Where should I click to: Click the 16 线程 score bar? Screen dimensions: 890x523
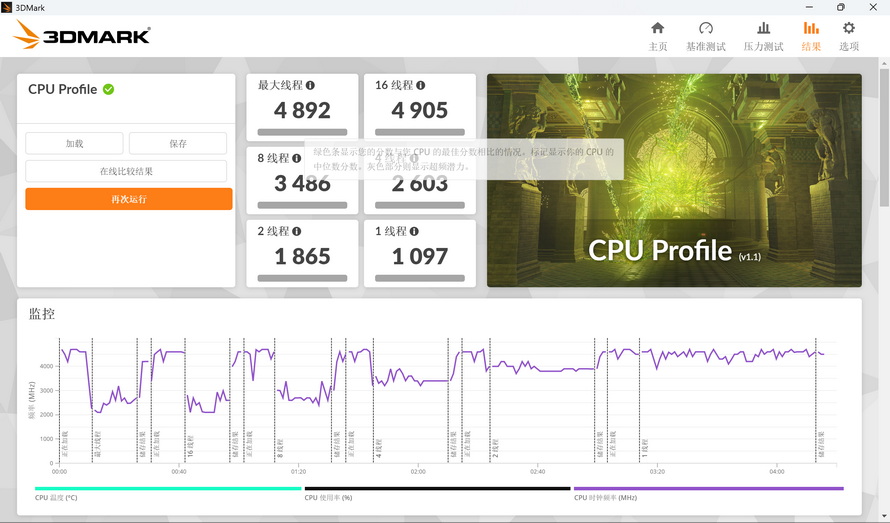[x=420, y=132]
